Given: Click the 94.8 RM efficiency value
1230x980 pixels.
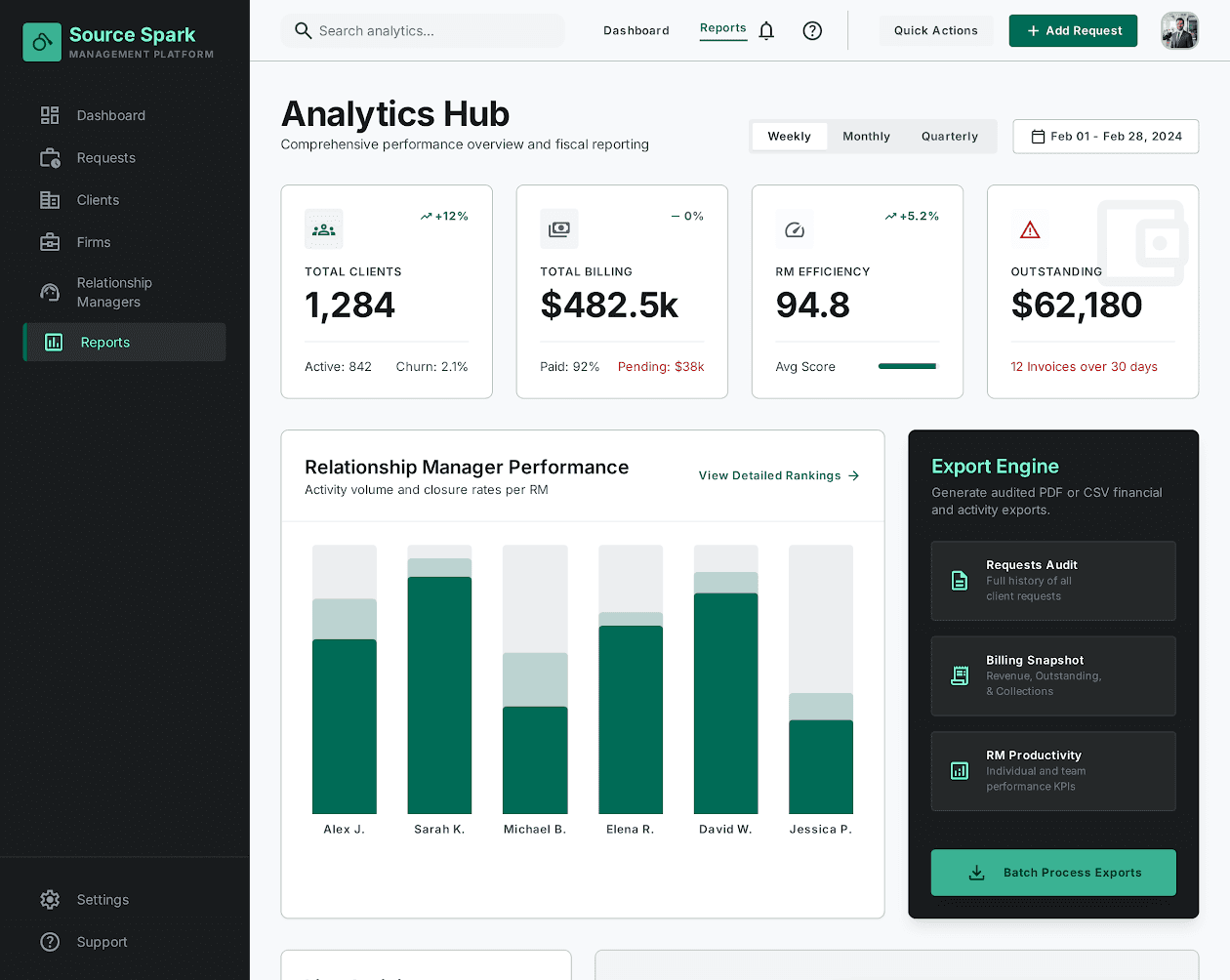Looking at the screenshot, I should (812, 306).
